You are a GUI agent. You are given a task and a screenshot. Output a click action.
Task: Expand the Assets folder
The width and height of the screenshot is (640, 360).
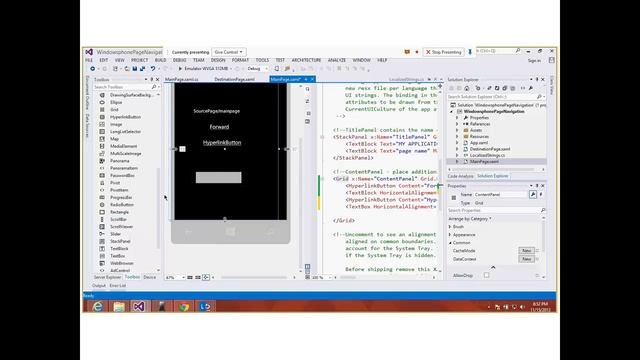point(457,130)
